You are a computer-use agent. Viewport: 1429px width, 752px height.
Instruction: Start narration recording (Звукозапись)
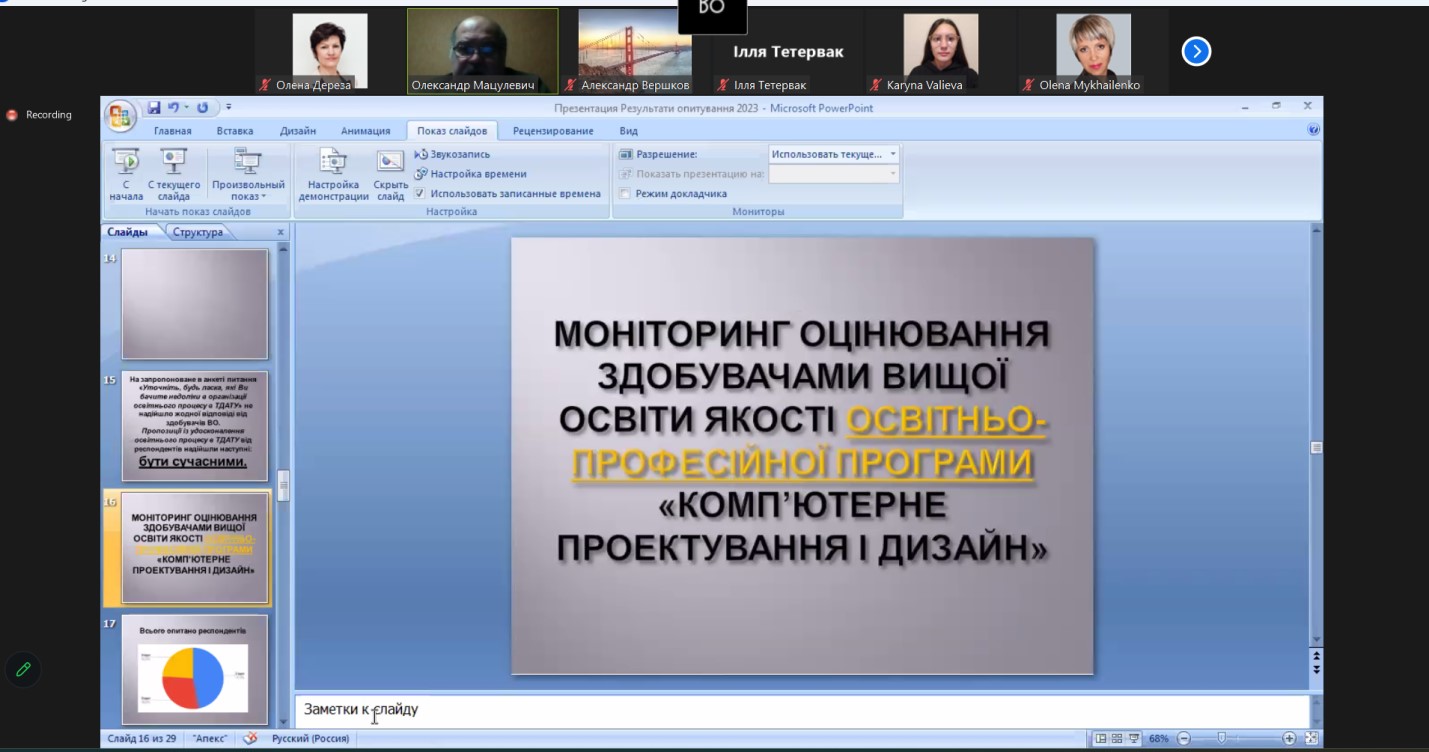[452, 154]
